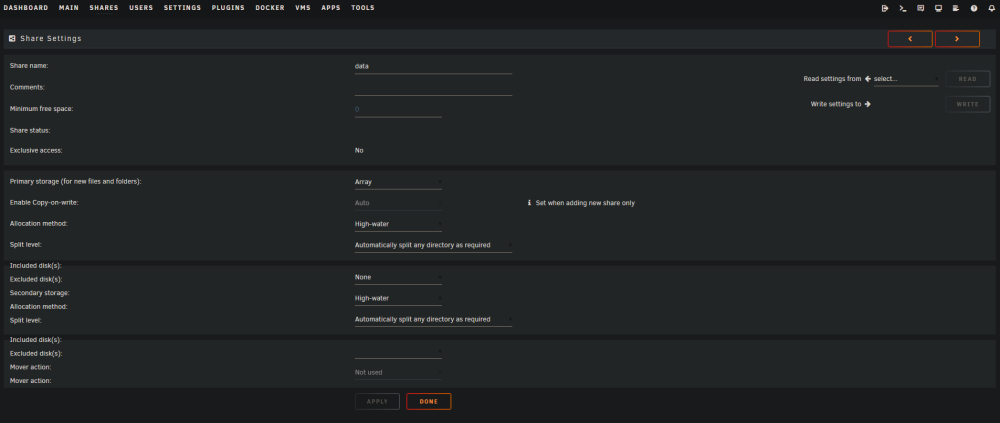Screen dimensions: 1000x423
Task: Open the terminal icon
Action: (x=902, y=8)
